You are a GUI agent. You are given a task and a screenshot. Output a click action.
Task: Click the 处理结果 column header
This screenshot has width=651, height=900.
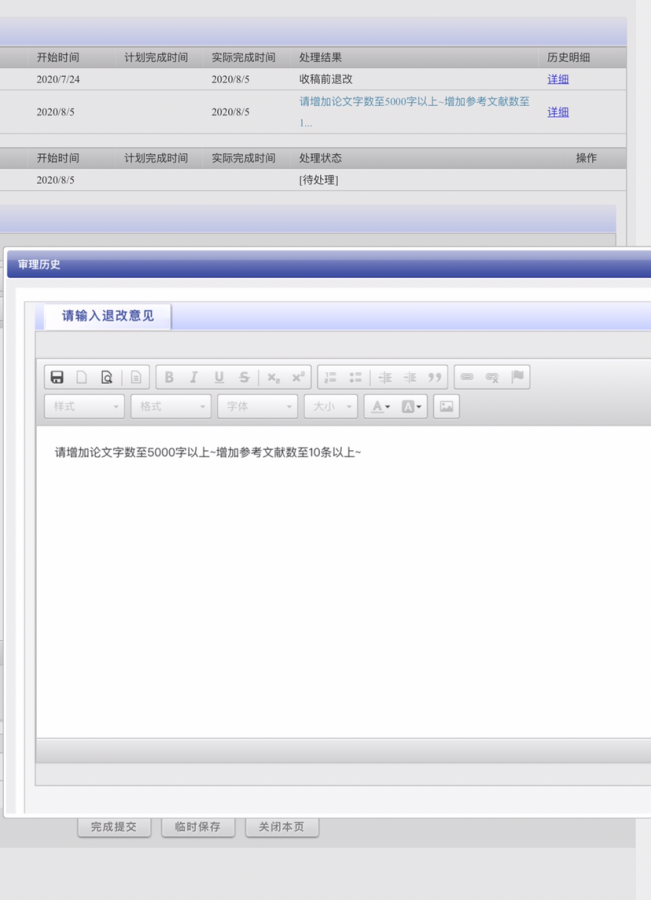[x=320, y=57]
